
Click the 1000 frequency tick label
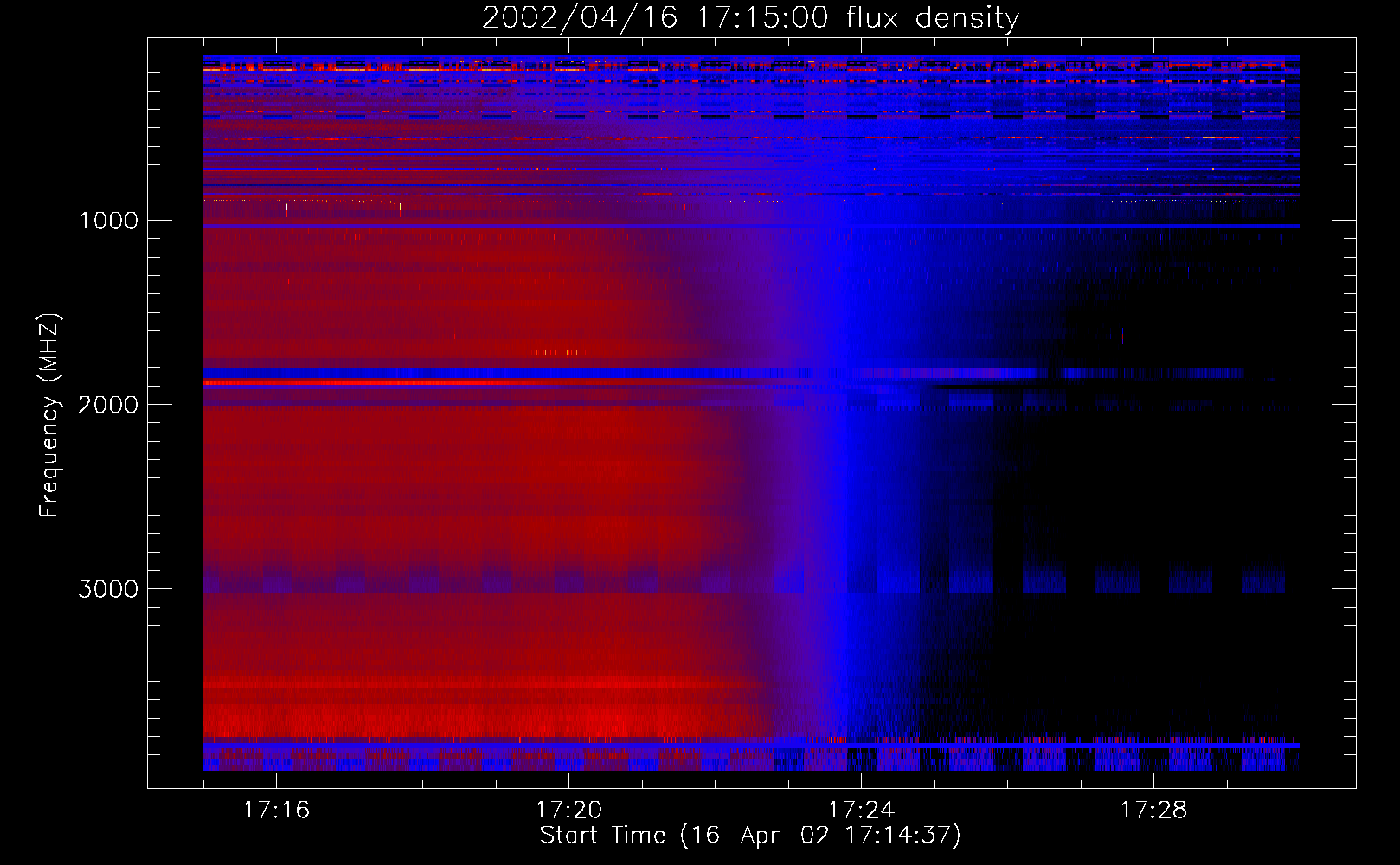[108, 221]
